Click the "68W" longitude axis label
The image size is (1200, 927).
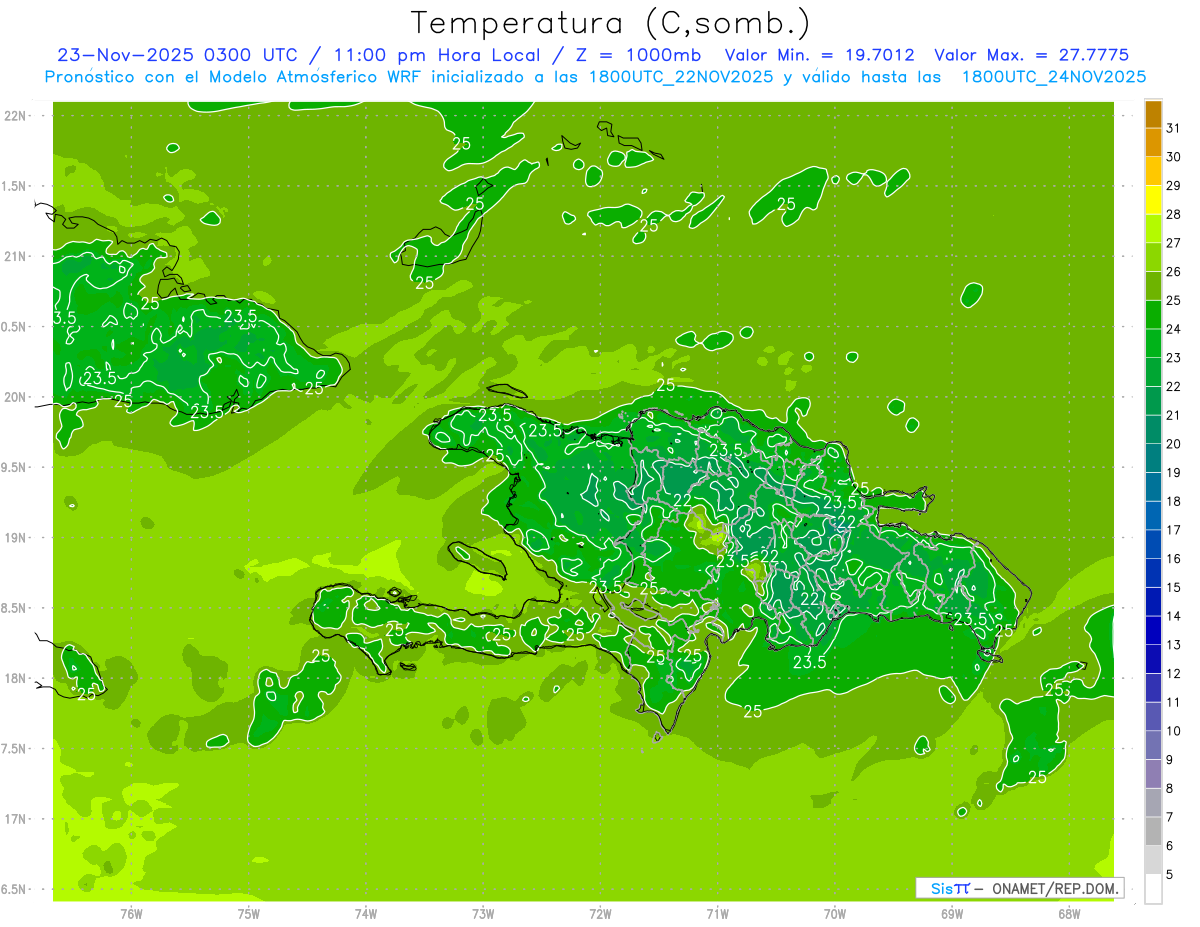(x=1069, y=913)
